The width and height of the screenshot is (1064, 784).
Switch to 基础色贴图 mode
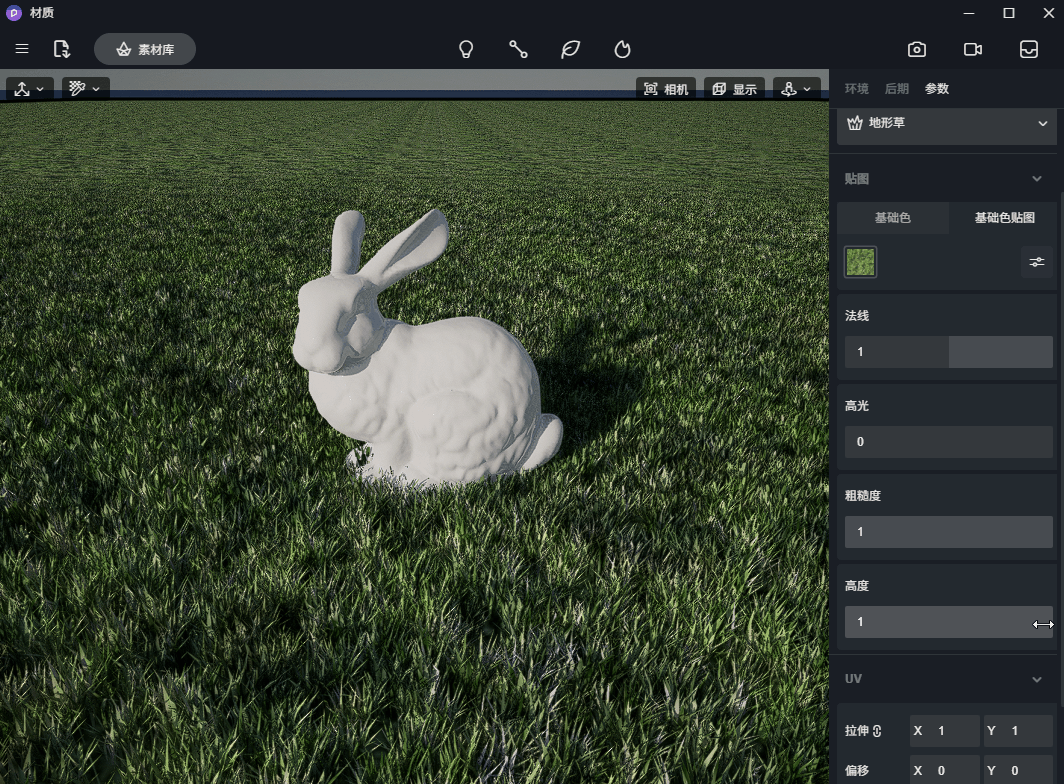click(x=1004, y=218)
